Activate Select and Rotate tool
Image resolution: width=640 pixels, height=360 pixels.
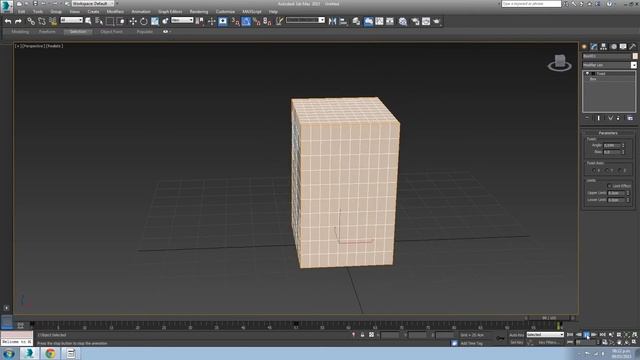[144, 21]
